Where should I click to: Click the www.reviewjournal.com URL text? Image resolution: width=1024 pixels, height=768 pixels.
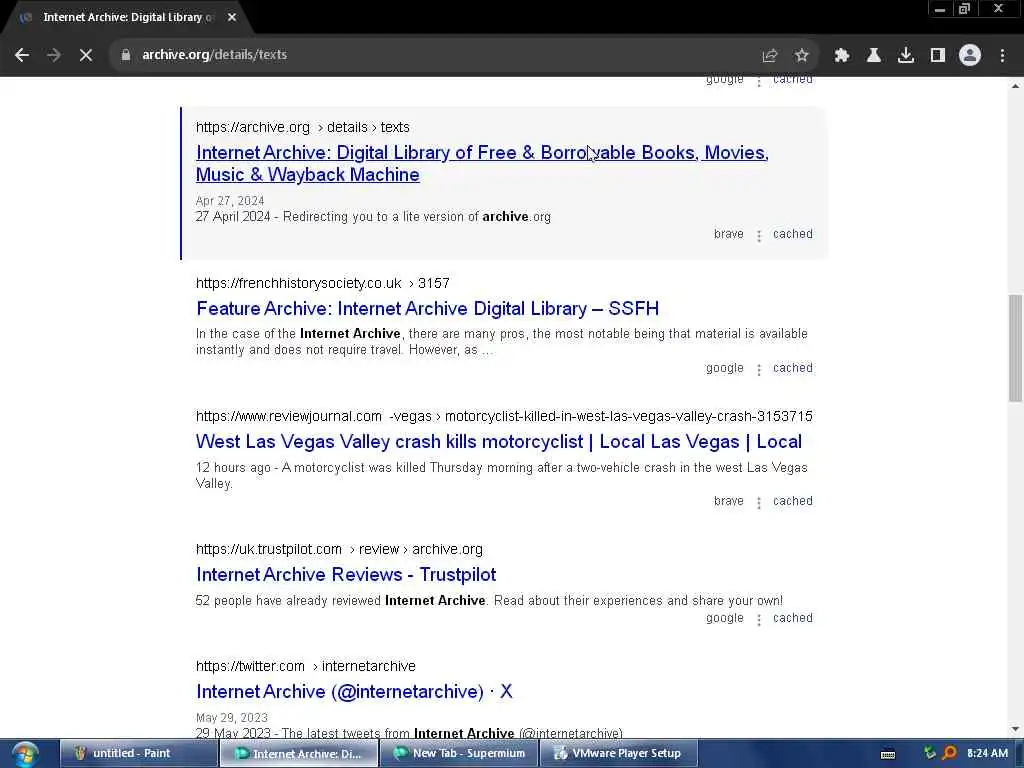pyautogui.click(x=504, y=417)
